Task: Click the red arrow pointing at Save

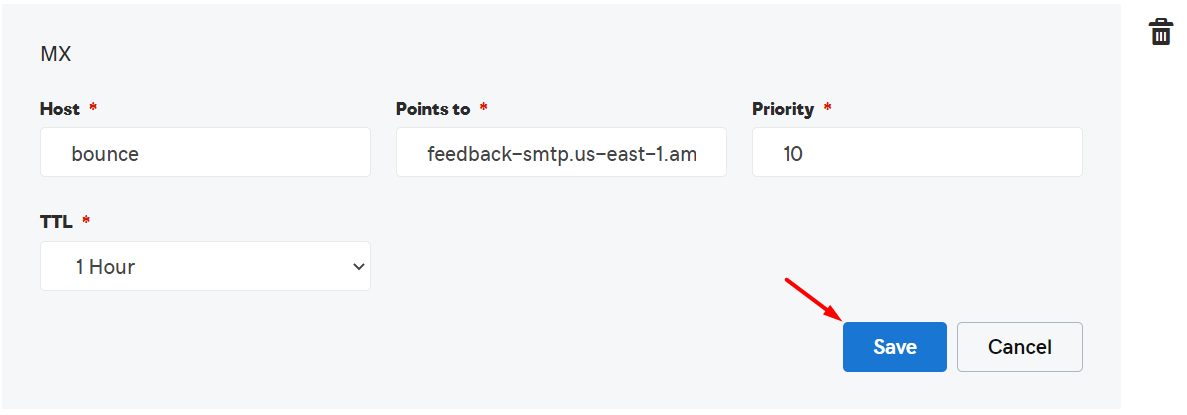Action: tap(812, 296)
